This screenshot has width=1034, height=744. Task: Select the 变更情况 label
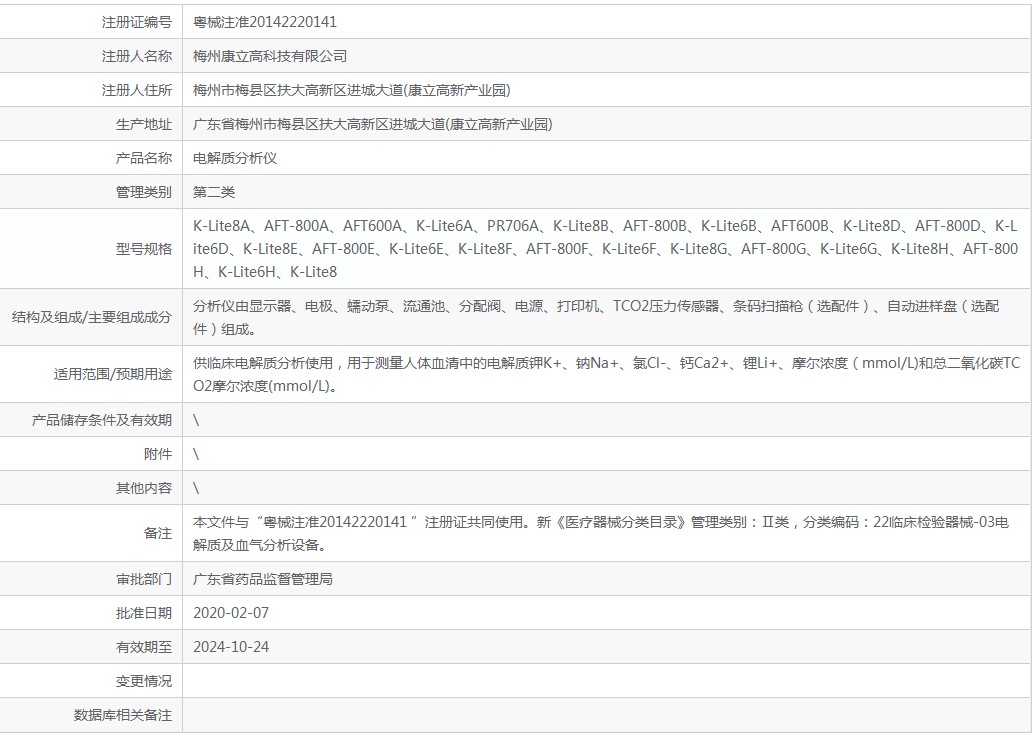coord(144,681)
